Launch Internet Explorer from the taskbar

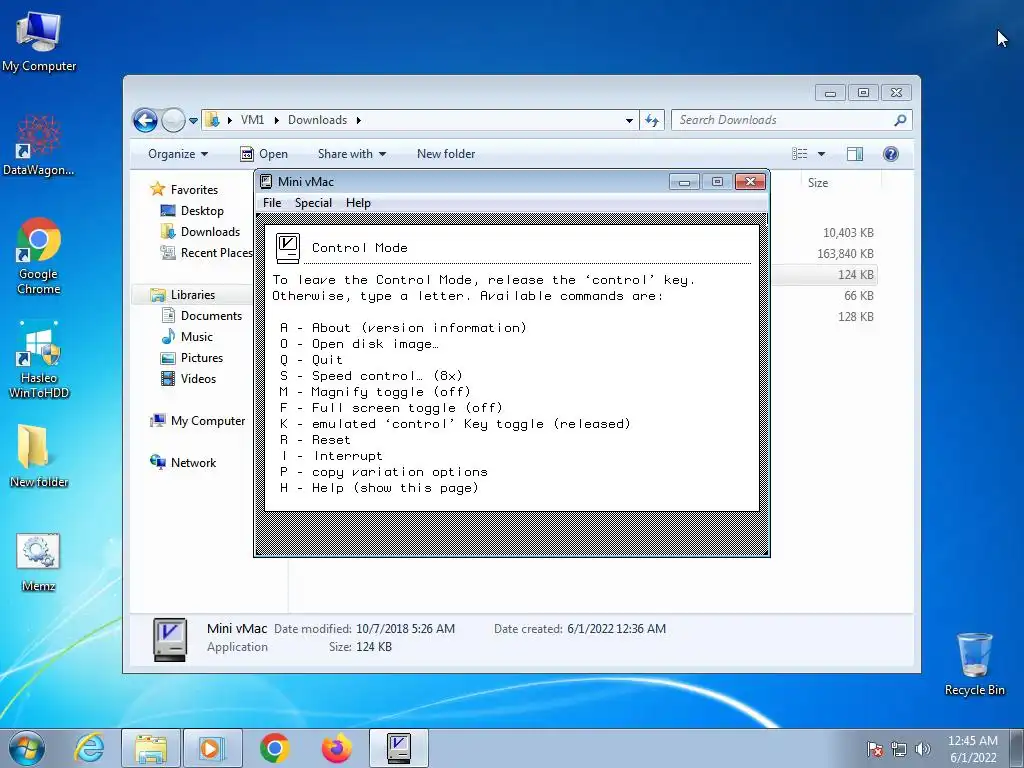(89, 748)
